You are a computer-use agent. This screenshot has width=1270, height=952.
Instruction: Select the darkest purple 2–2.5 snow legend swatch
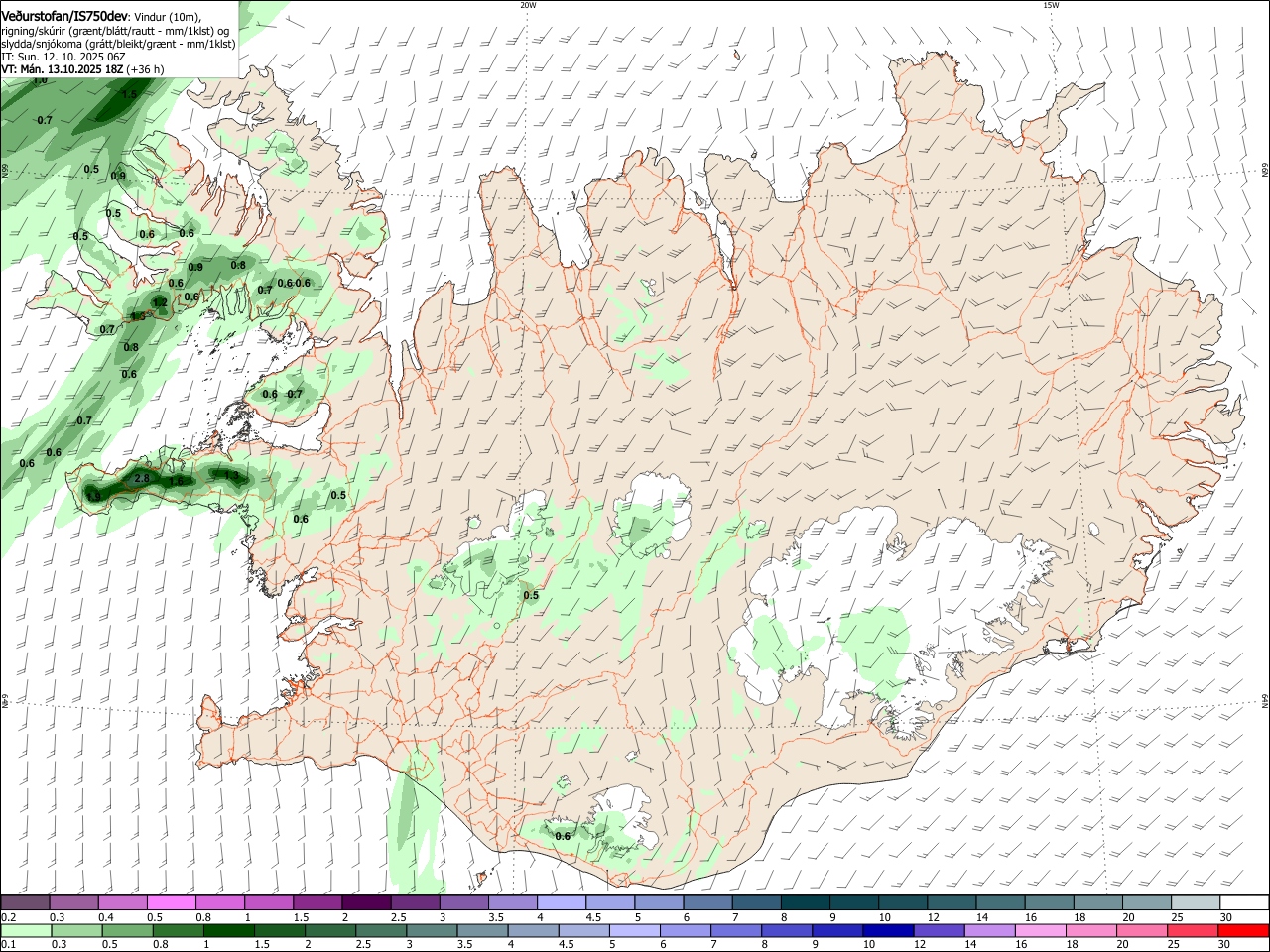point(366,902)
